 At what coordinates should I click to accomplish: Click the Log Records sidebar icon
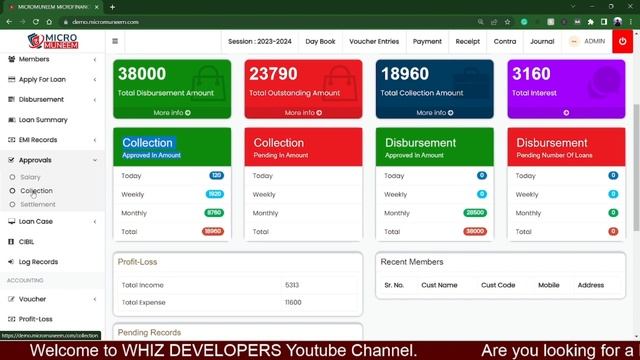(x=11, y=262)
